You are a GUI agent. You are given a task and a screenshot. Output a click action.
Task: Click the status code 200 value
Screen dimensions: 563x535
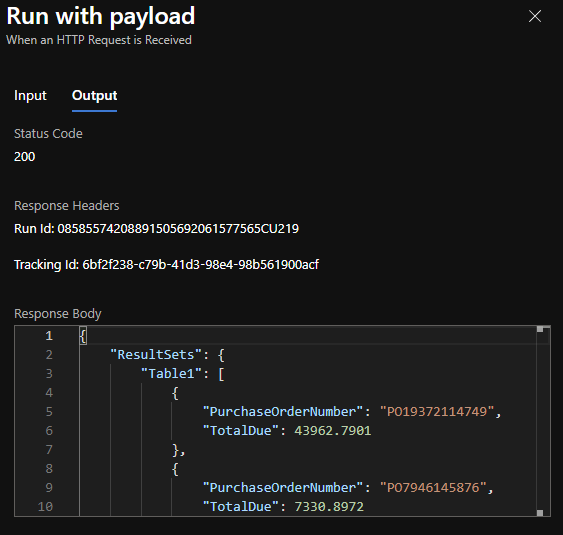click(24, 157)
